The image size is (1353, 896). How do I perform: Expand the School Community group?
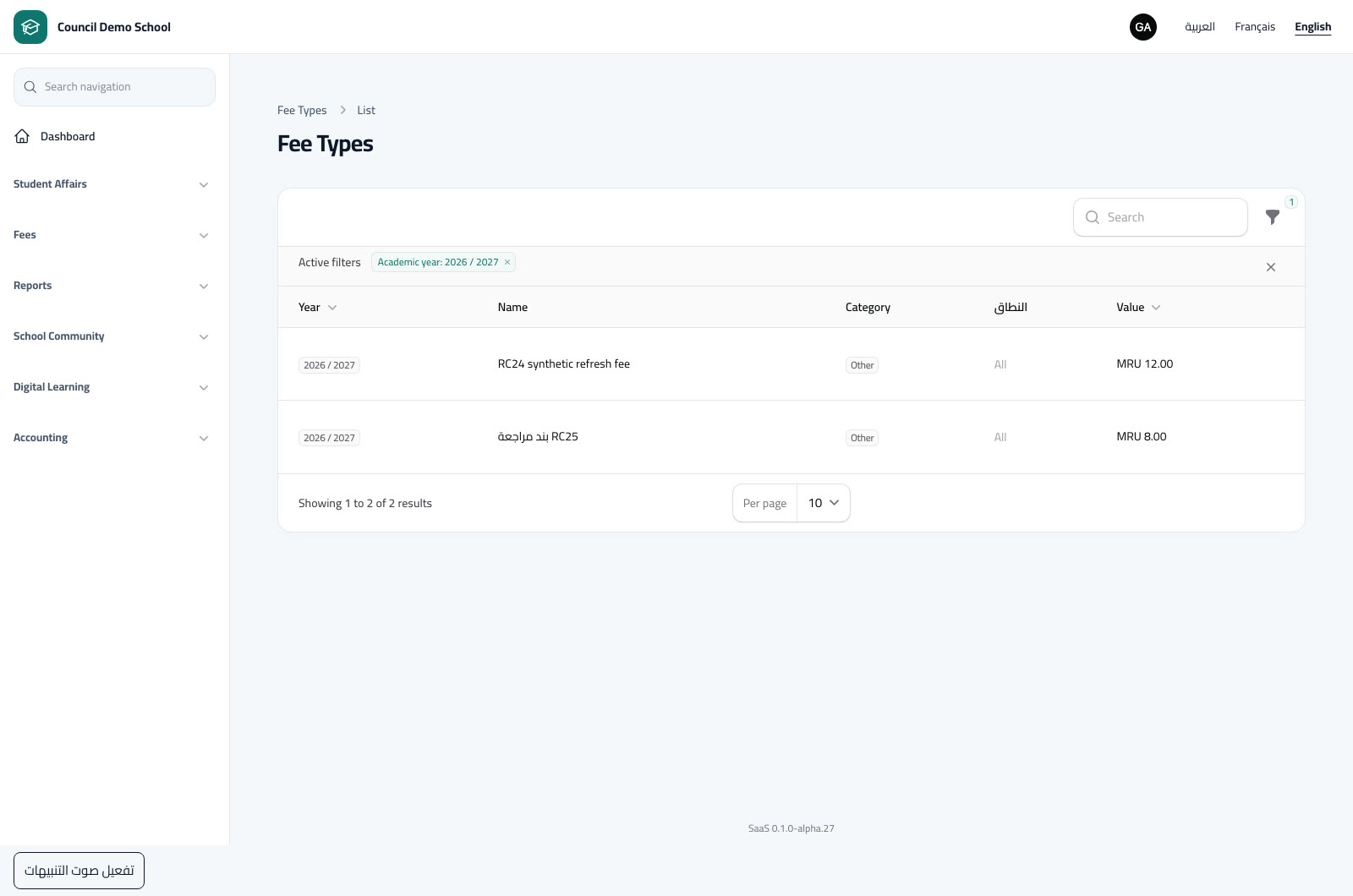[x=111, y=336]
